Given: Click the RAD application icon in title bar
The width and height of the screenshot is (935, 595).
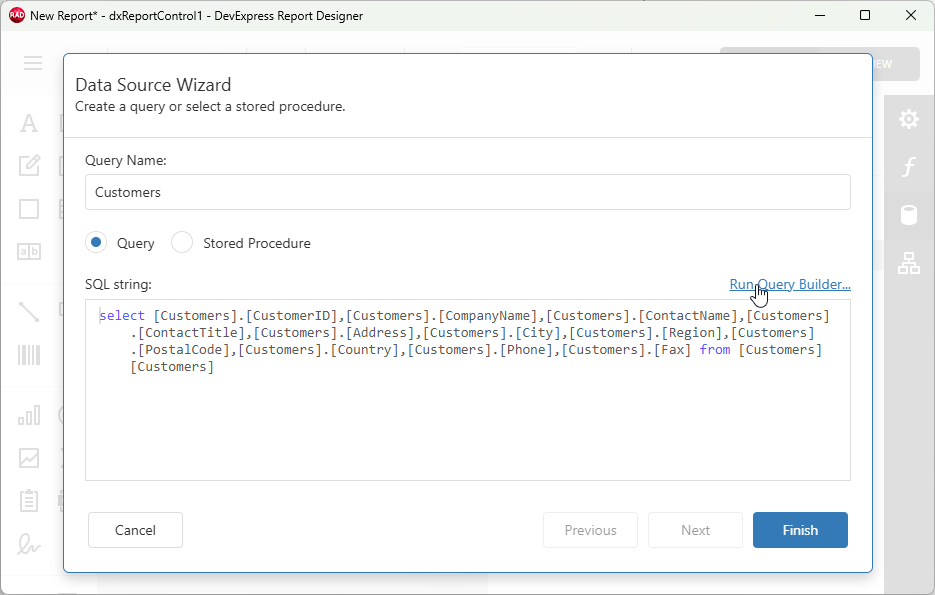Looking at the screenshot, I should (x=17, y=16).
